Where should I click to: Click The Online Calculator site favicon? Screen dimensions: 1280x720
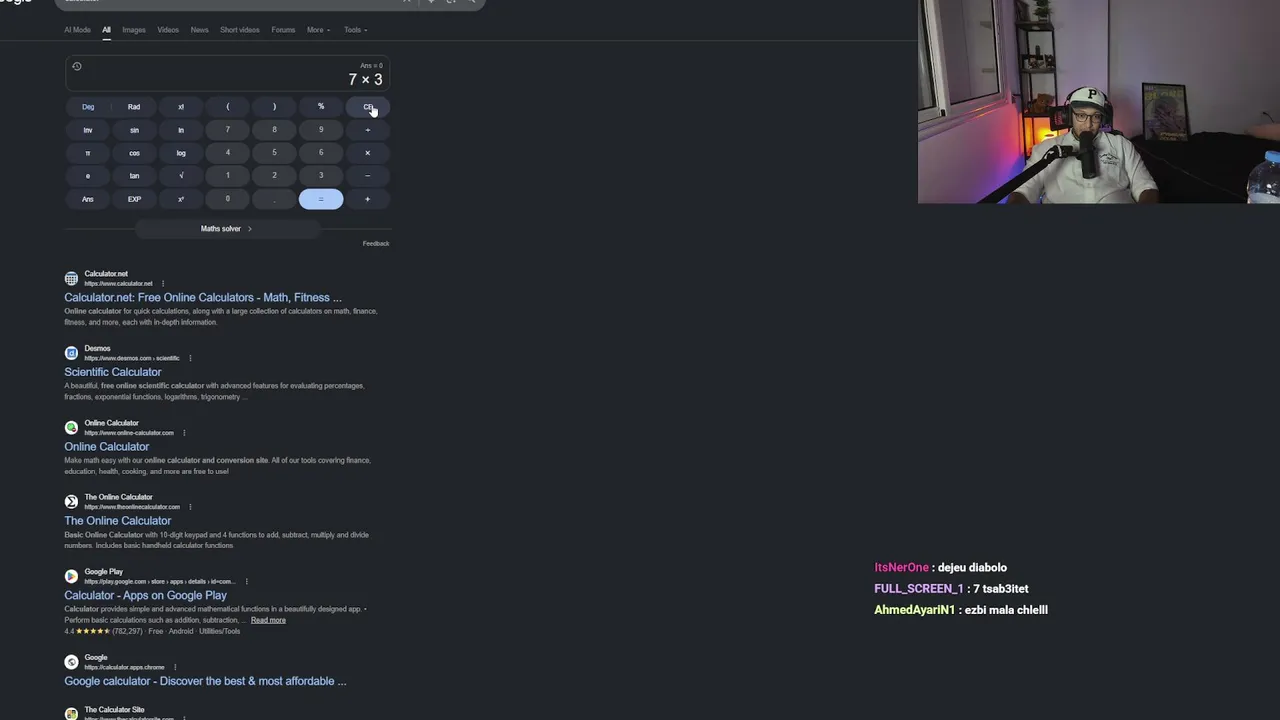tap(71, 502)
